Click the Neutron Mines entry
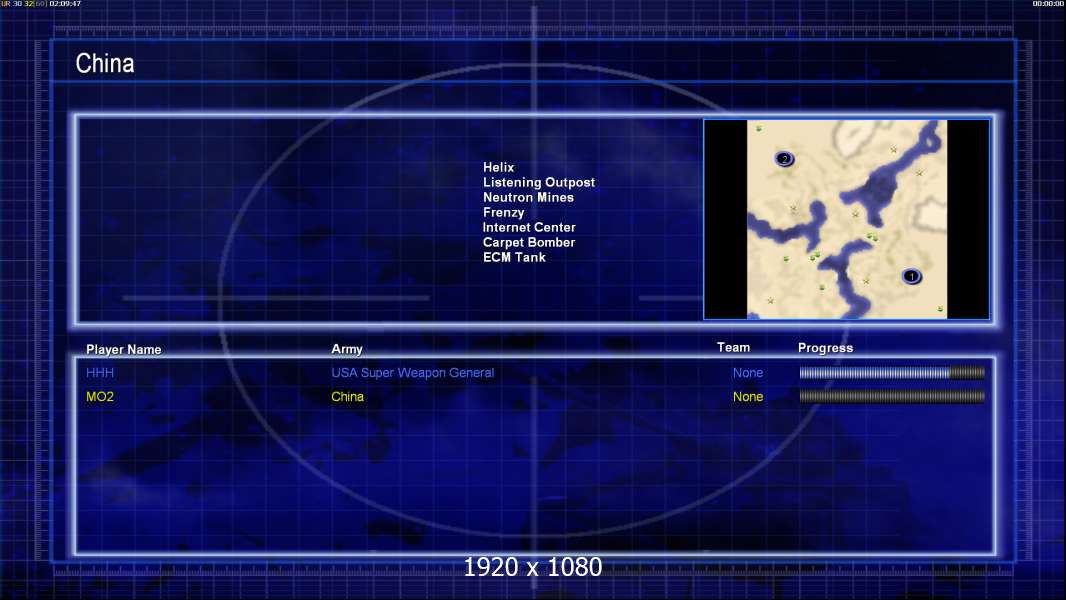 pyautogui.click(x=528, y=197)
